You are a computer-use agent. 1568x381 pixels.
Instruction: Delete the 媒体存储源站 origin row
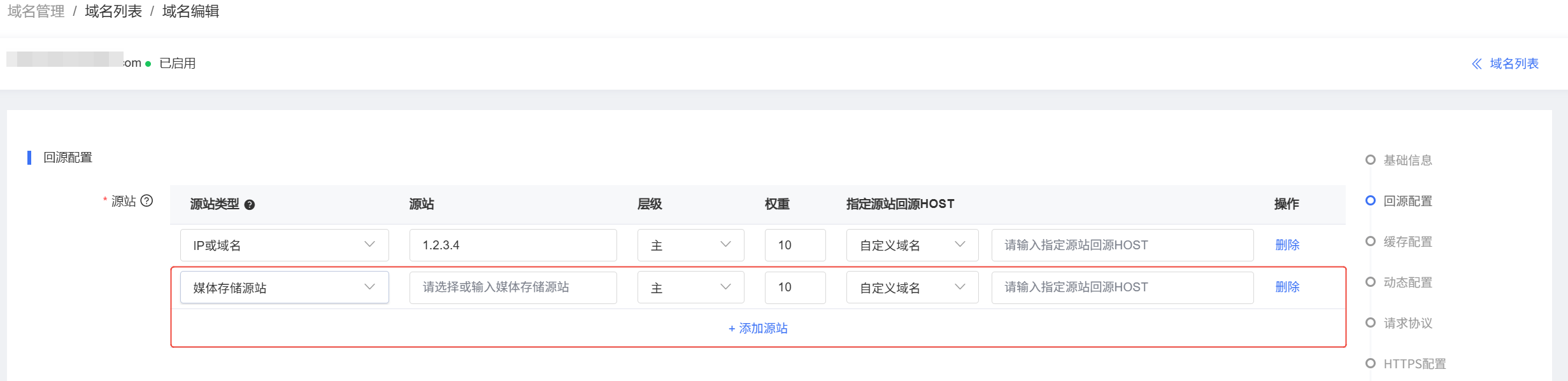[1287, 287]
